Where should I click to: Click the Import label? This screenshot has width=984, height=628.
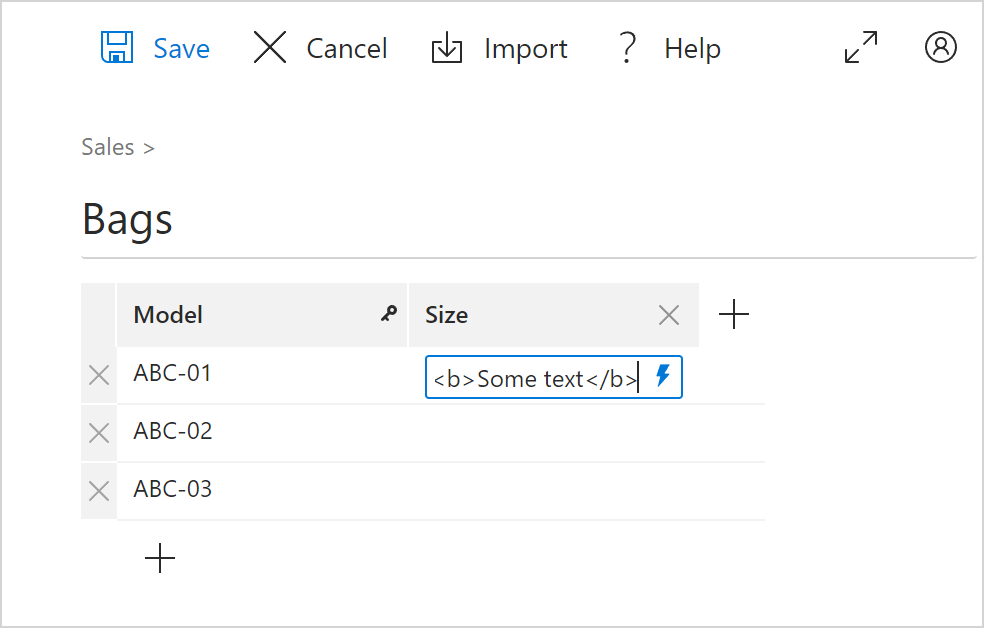click(x=526, y=49)
